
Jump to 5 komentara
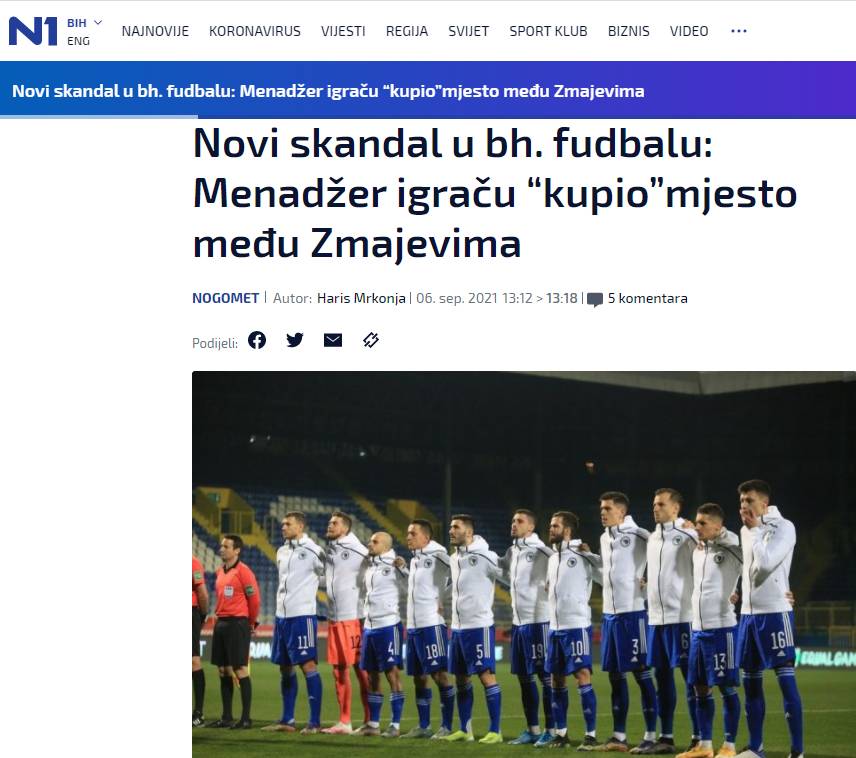(x=647, y=298)
